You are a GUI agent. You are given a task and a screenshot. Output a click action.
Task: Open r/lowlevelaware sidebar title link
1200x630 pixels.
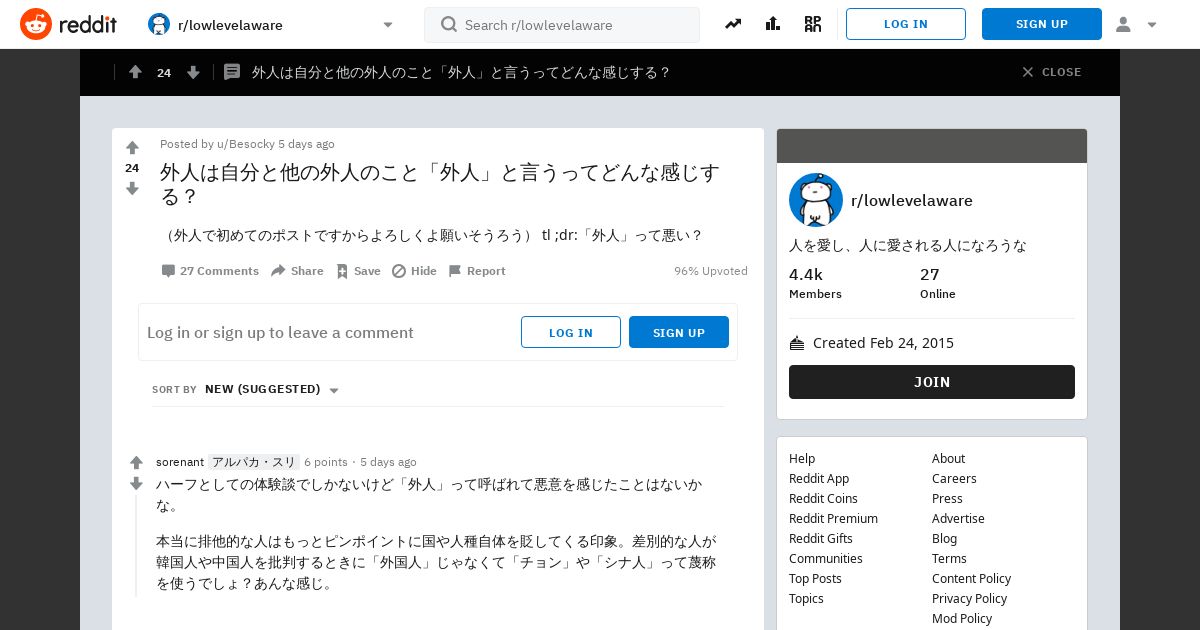(x=912, y=200)
